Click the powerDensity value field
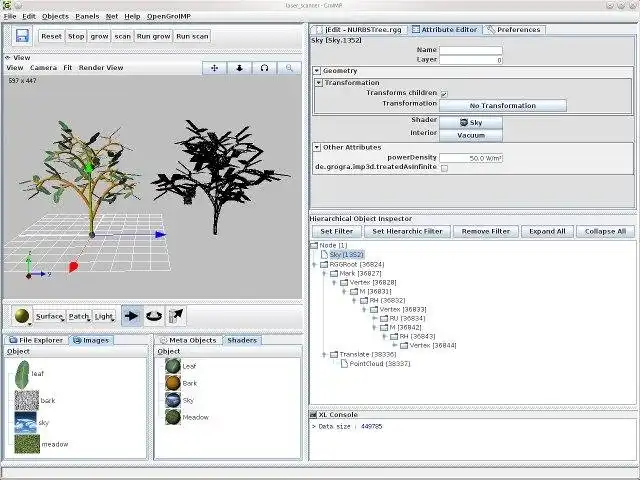The width and height of the screenshot is (640, 480). (471, 158)
